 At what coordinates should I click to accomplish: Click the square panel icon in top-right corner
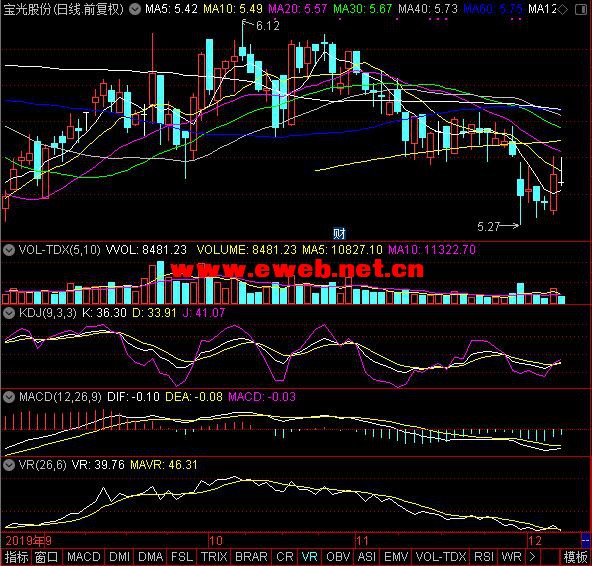click(581, 9)
